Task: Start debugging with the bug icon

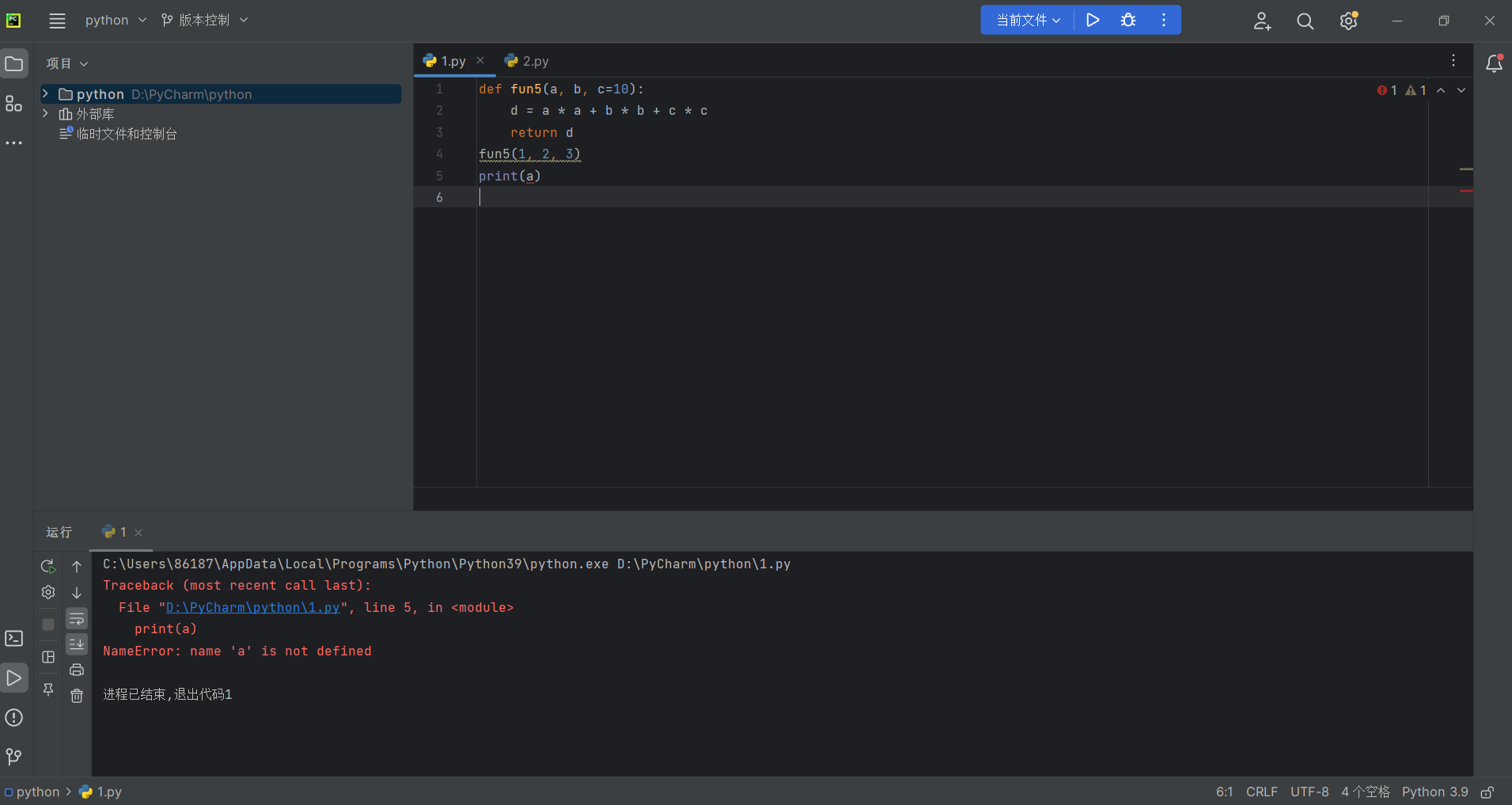Action: click(x=1128, y=20)
